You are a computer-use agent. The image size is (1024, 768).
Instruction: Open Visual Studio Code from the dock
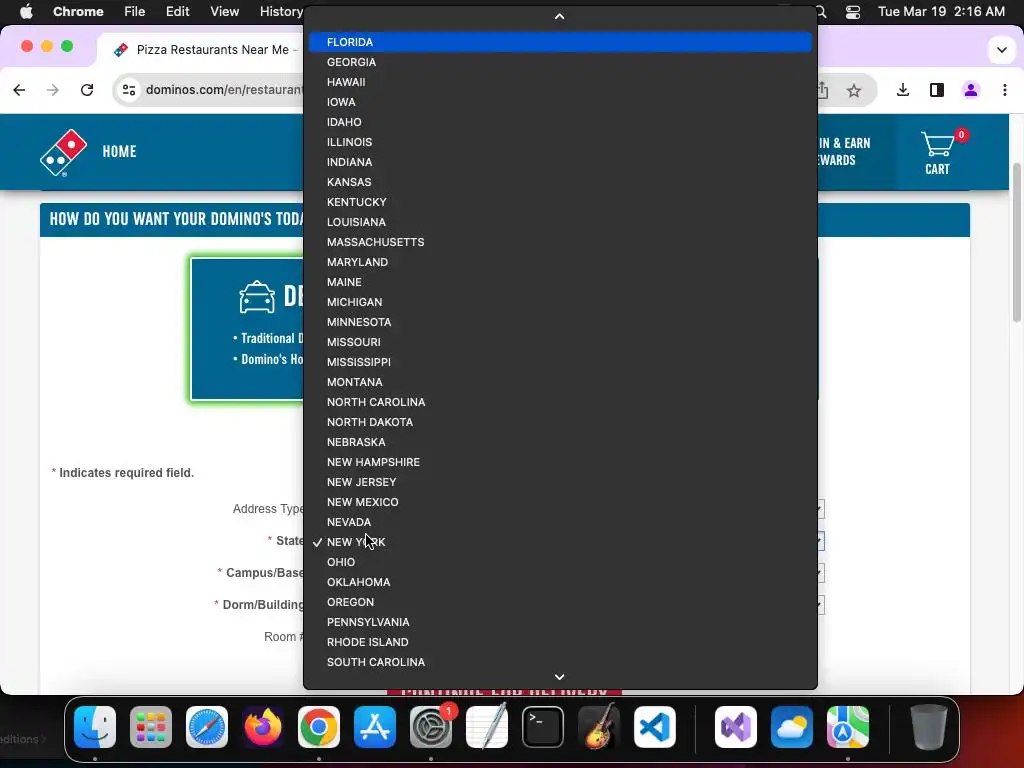pyautogui.click(x=655, y=727)
